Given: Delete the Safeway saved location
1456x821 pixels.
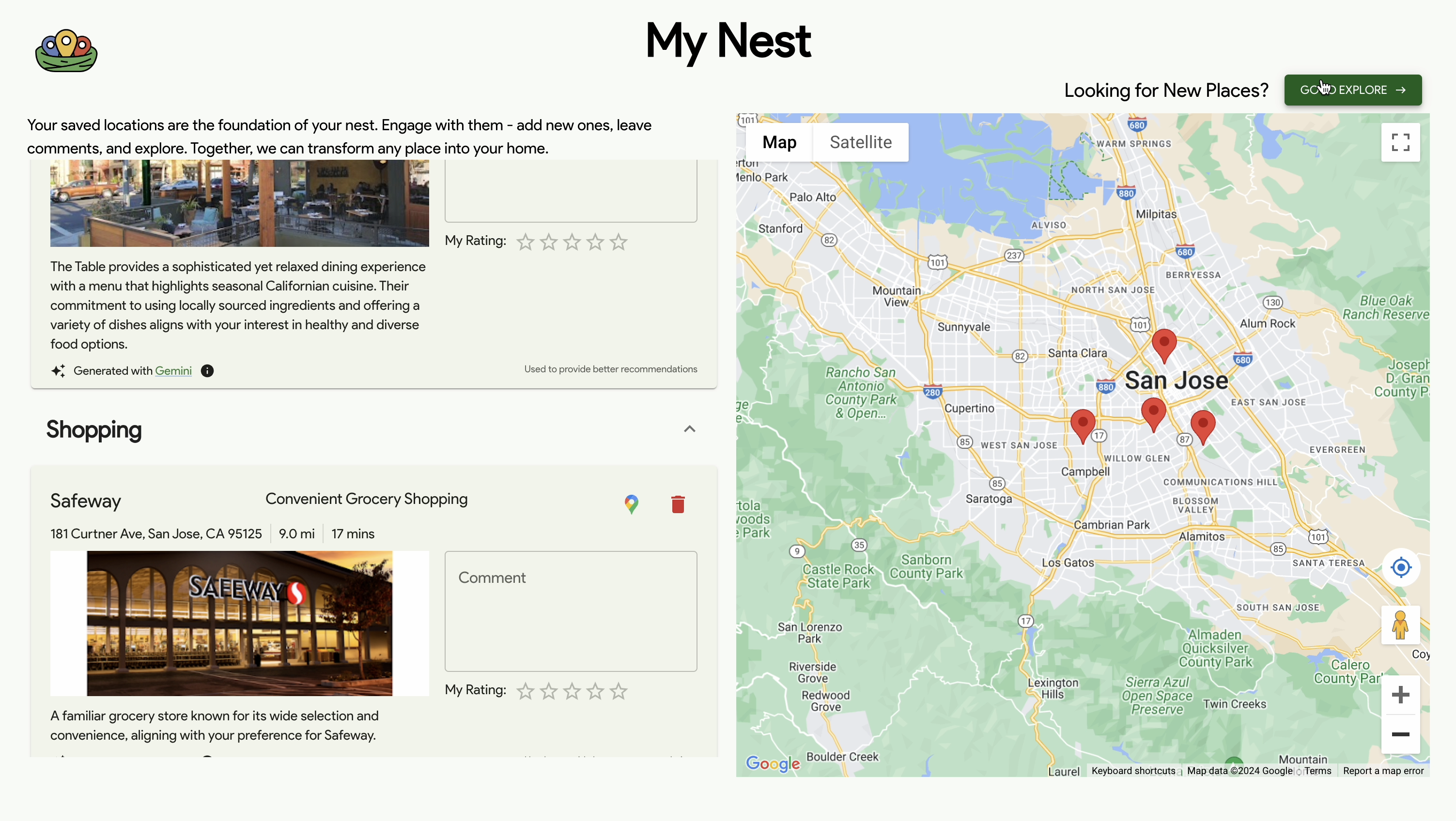Looking at the screenshot, I should coord(678,503).
